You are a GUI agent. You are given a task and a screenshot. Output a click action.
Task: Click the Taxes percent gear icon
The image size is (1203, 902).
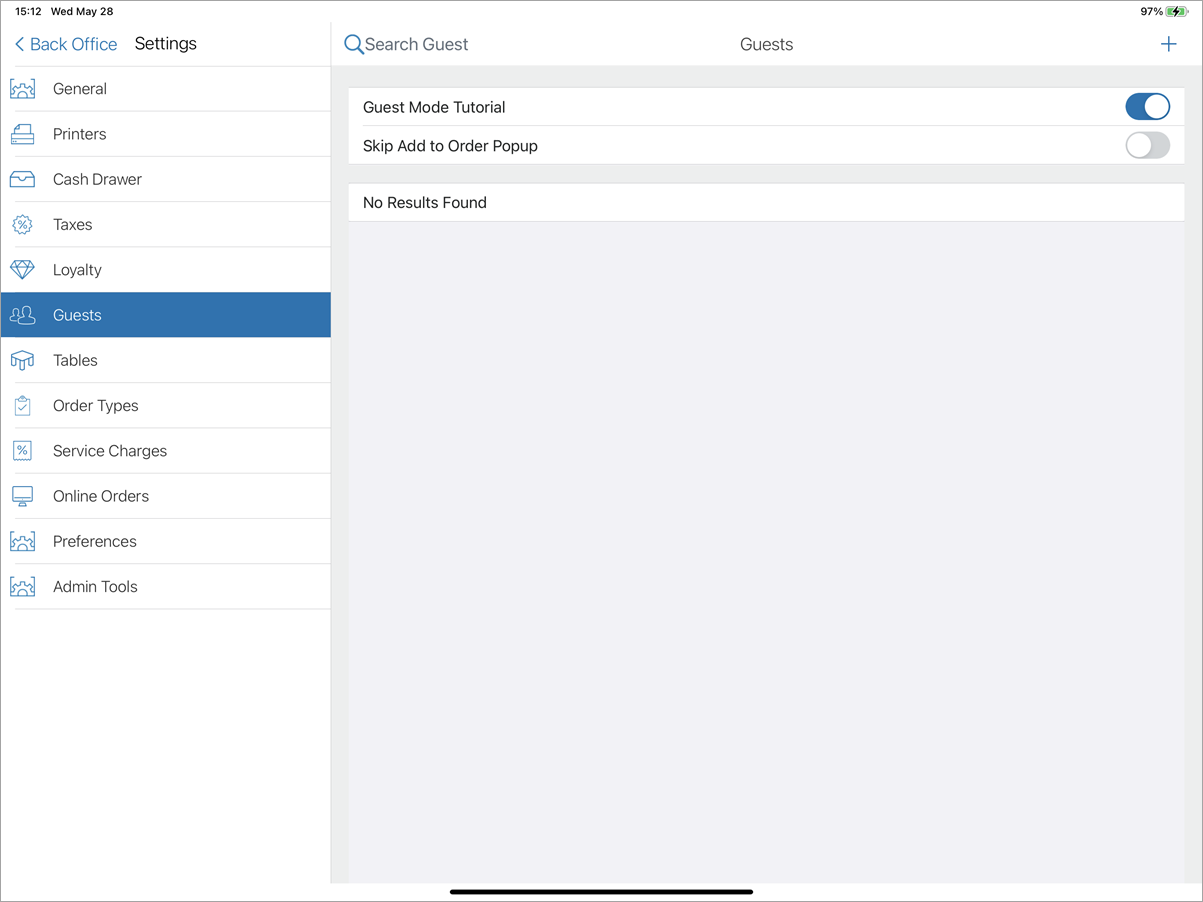pyautogui.click(x=22, y=224)
